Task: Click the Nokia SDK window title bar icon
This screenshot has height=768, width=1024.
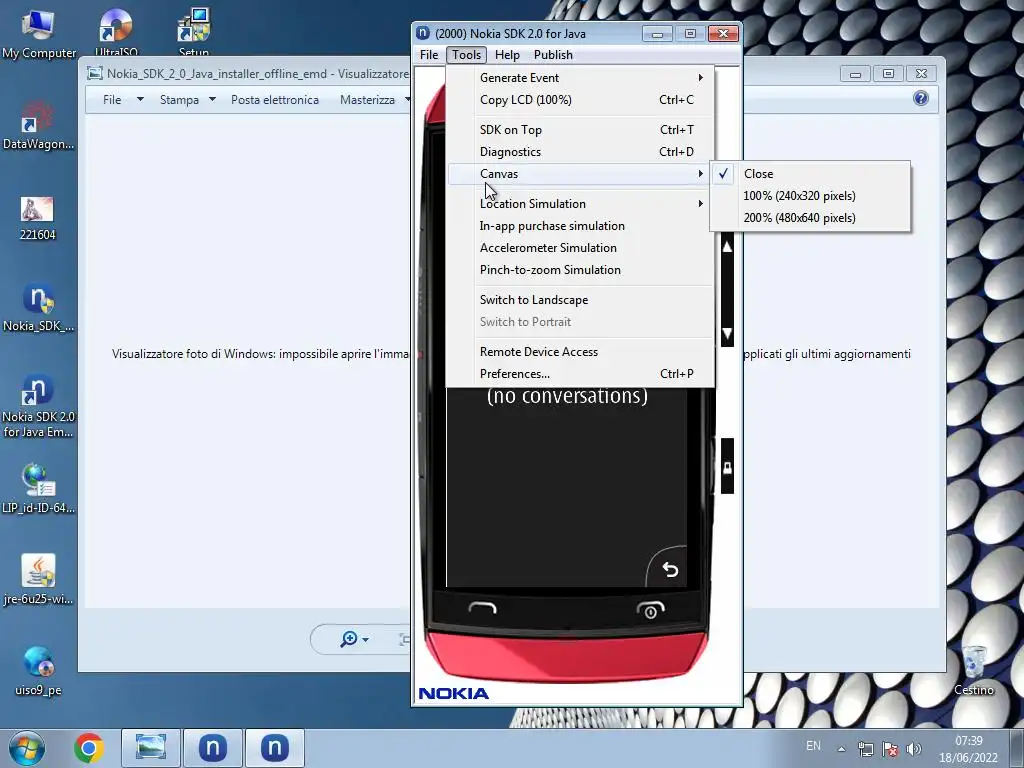Action: pyautogui.click(x=423, y=33)
